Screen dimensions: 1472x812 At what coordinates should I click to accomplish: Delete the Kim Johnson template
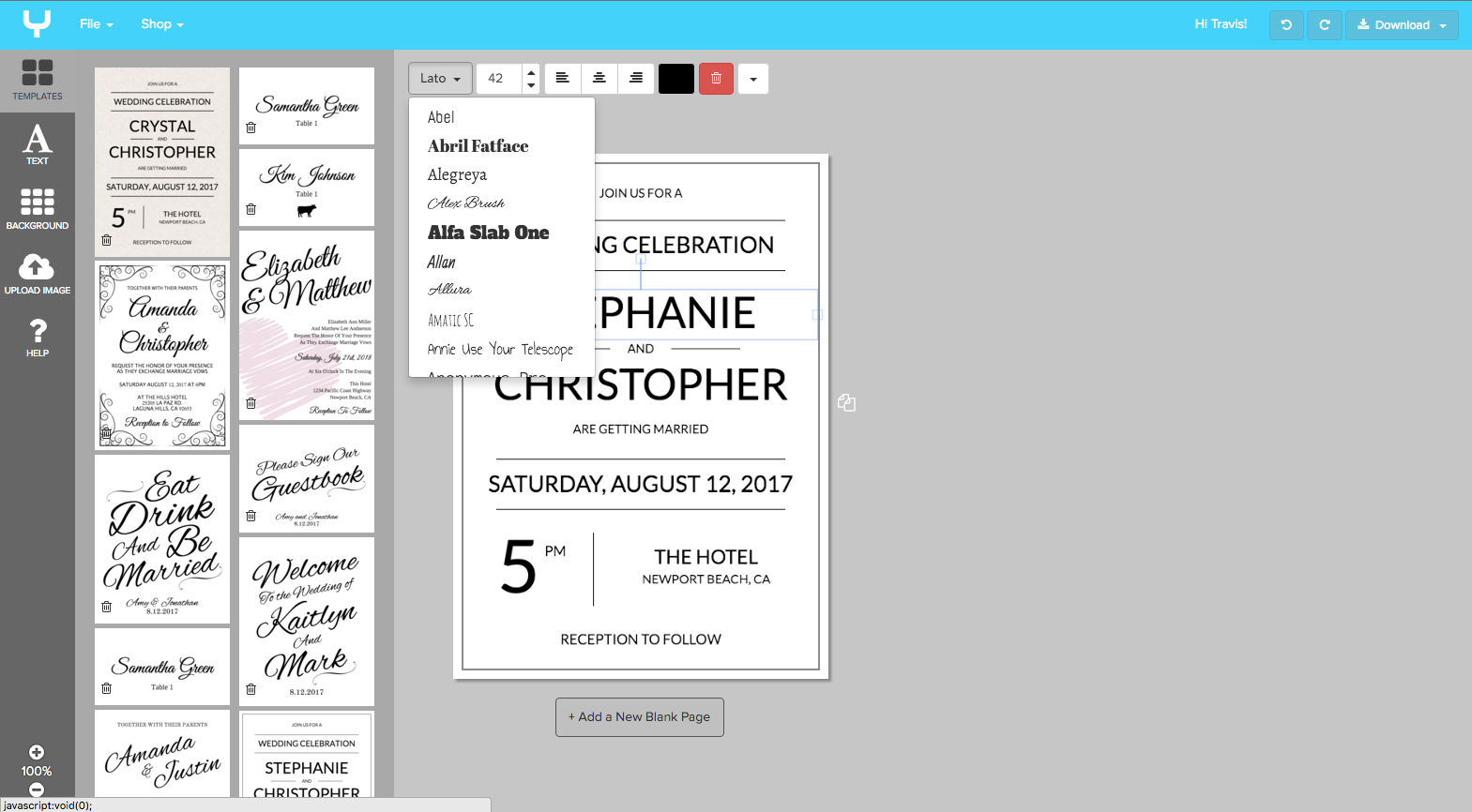pos(250,209)
